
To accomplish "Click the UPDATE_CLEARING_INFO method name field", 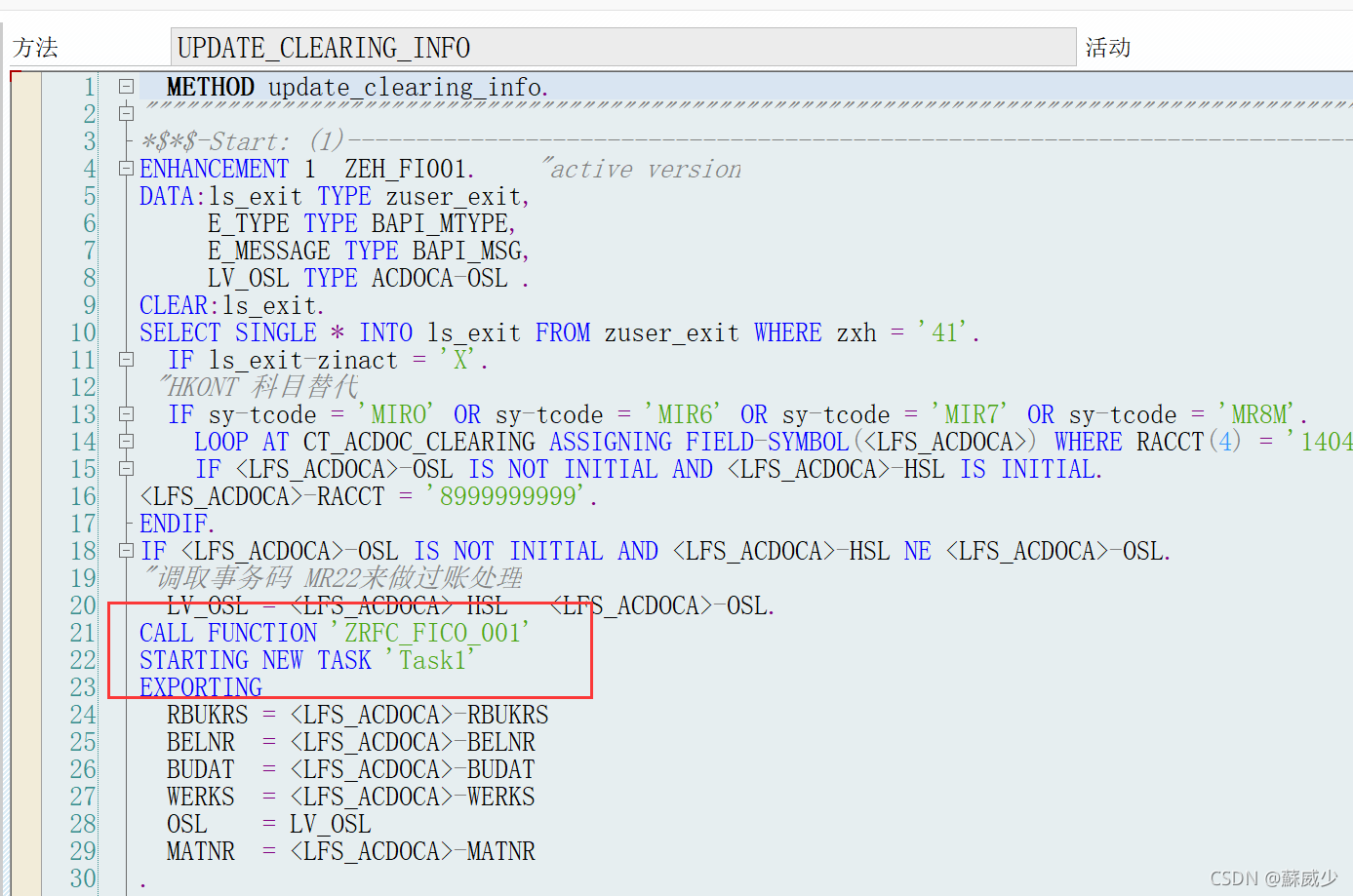I will [x=623, y=47].
